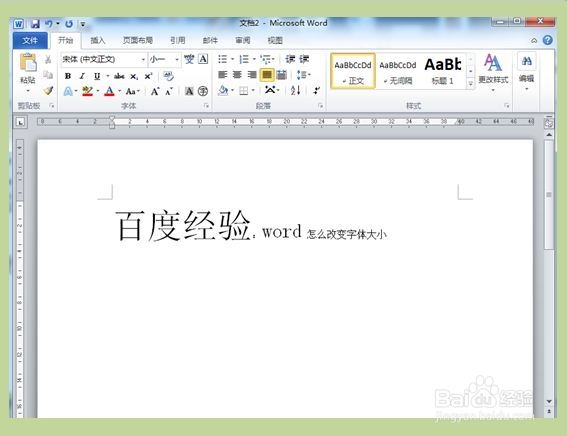Switch to the 引用 References tab

tap(178, 40)
